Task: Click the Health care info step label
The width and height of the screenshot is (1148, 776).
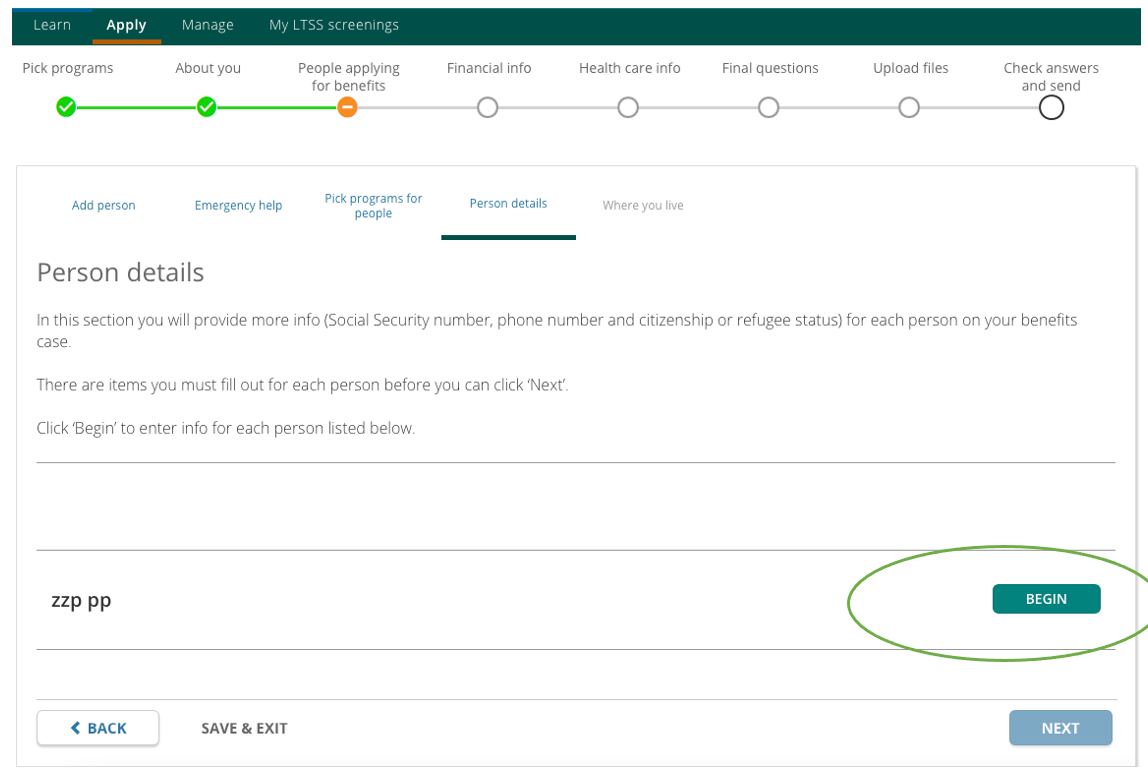Action: click(x=630, y=68)
